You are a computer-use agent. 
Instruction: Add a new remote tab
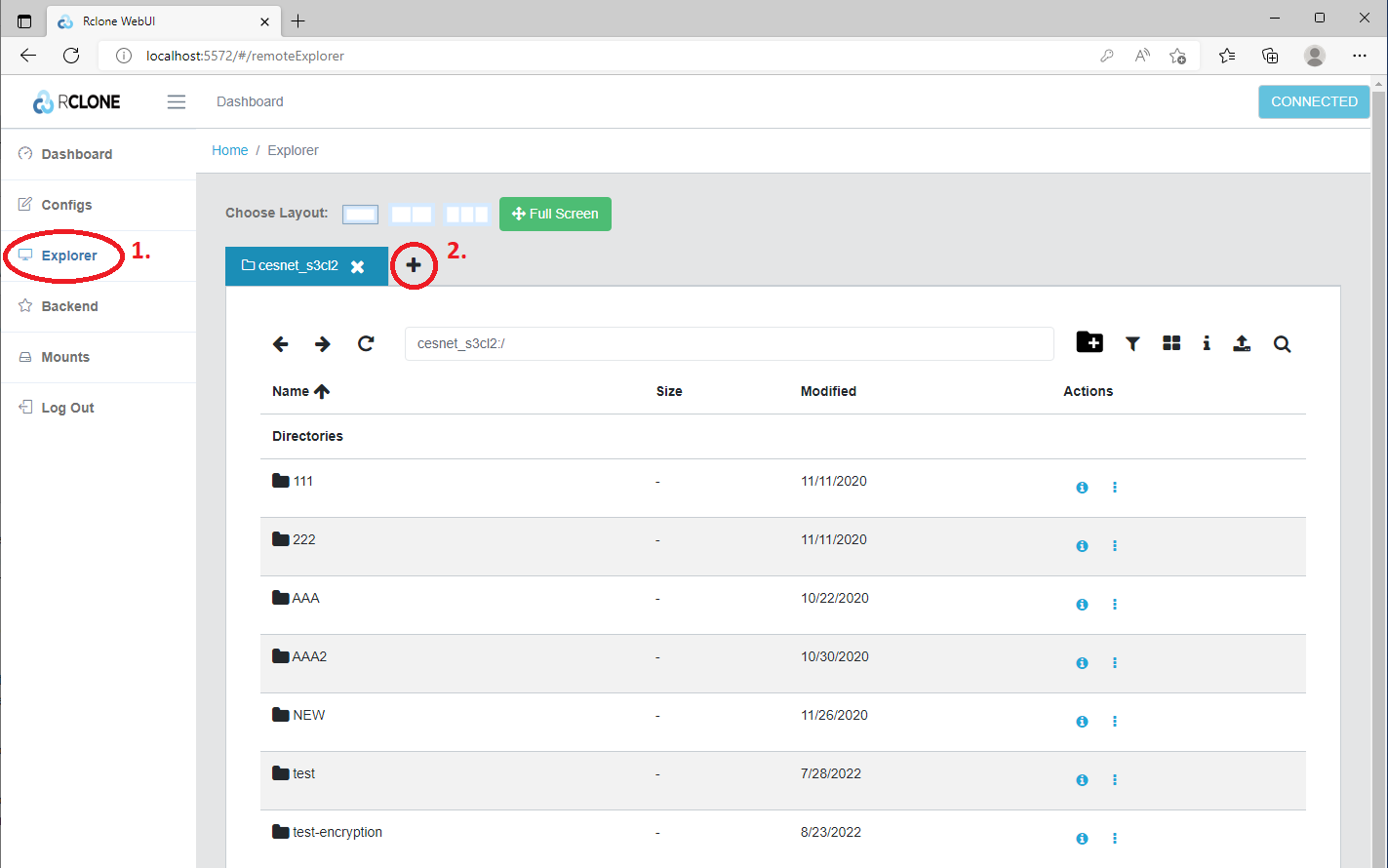click(x=414, y=265)
